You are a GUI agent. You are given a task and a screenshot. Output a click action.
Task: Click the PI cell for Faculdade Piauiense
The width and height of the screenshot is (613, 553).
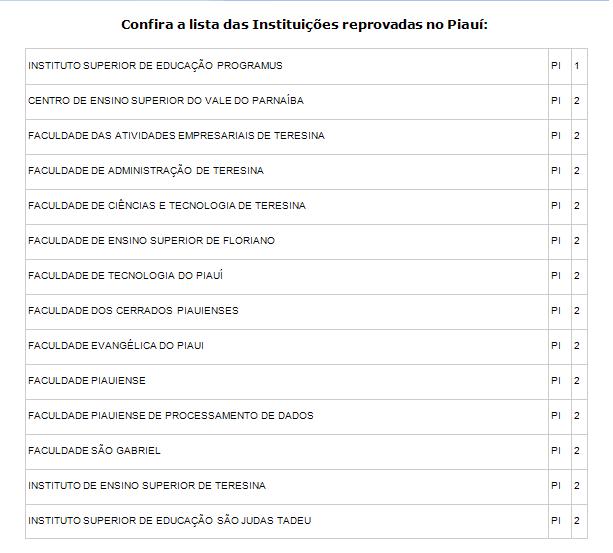click(x=556, y=381)
